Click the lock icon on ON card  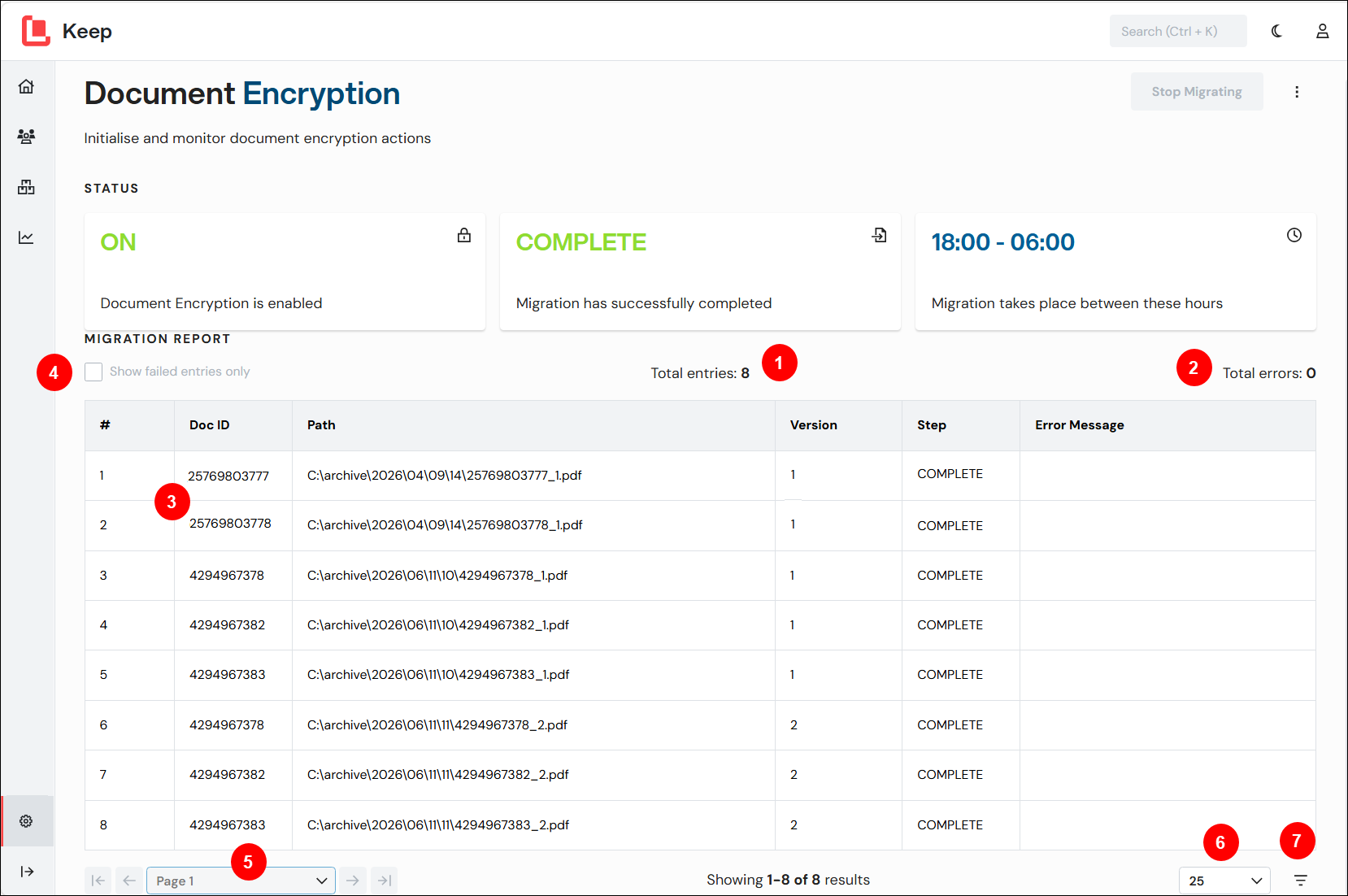464,235
